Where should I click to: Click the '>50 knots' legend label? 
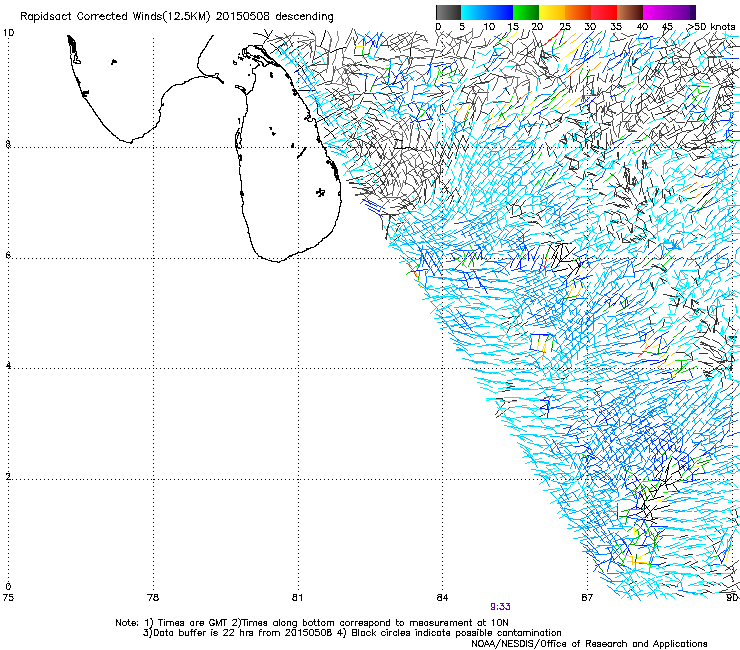[x=711, y=27]
